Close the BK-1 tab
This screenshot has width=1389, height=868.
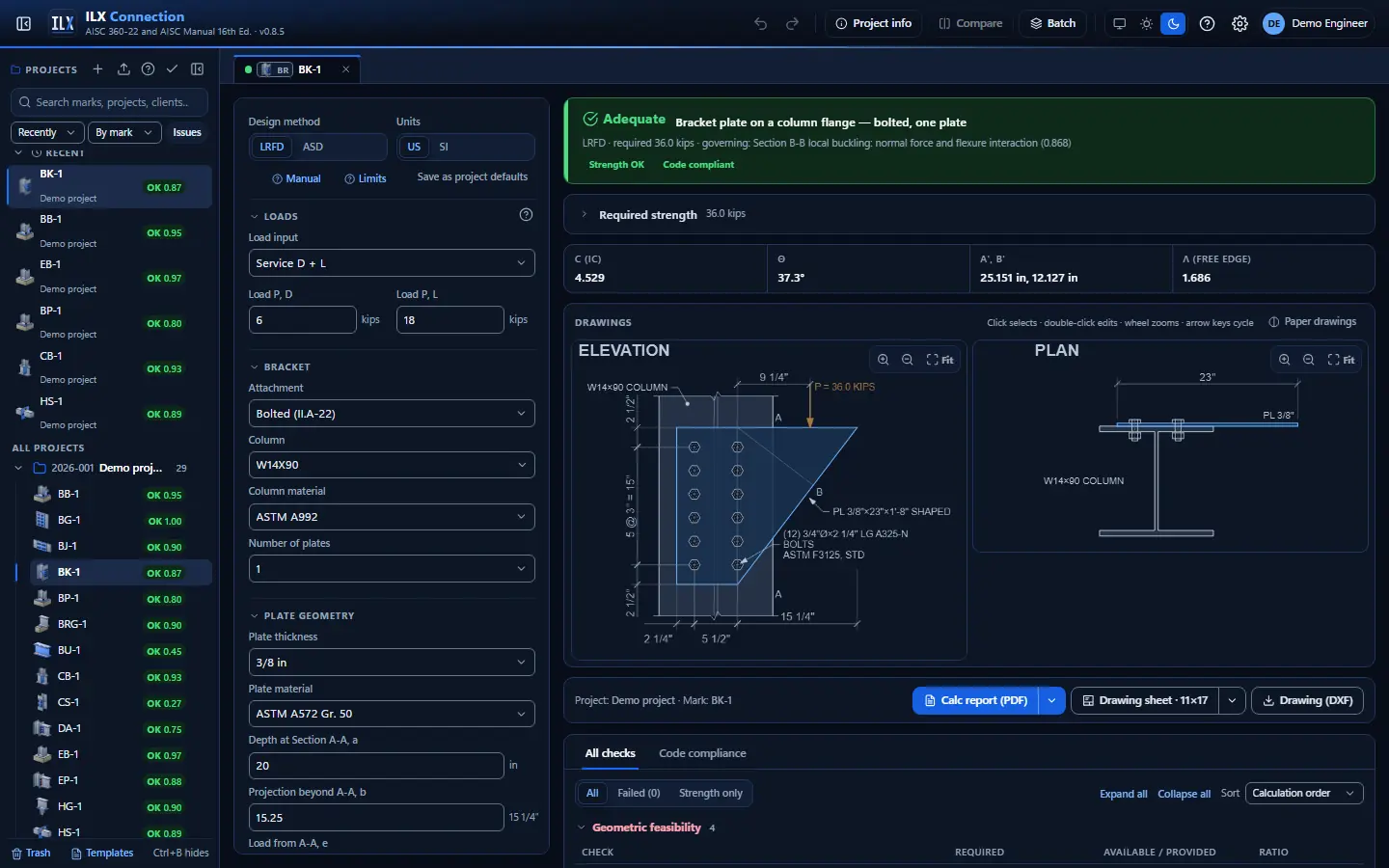(x=346, y=69)
